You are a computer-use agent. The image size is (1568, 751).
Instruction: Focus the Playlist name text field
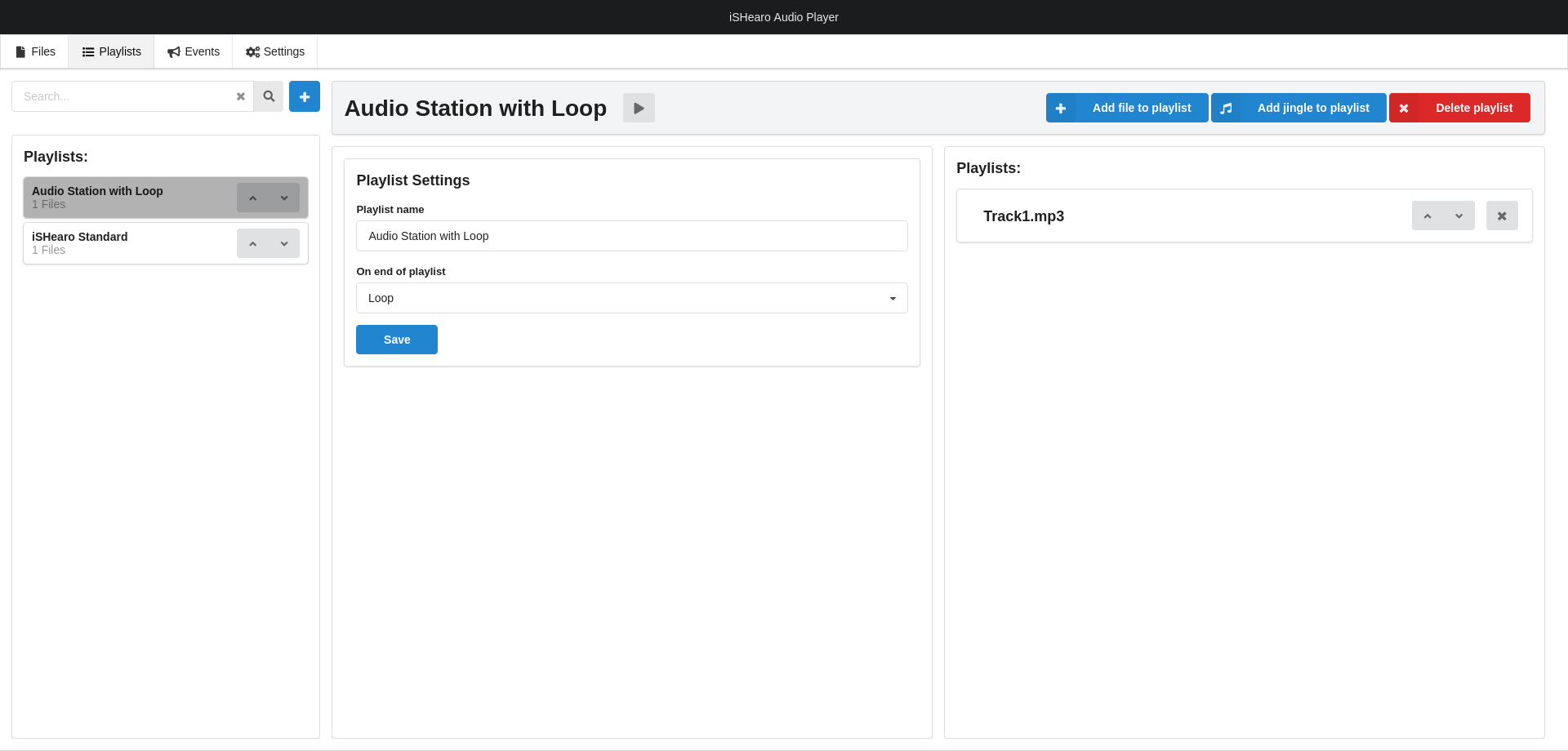(631, 236)
